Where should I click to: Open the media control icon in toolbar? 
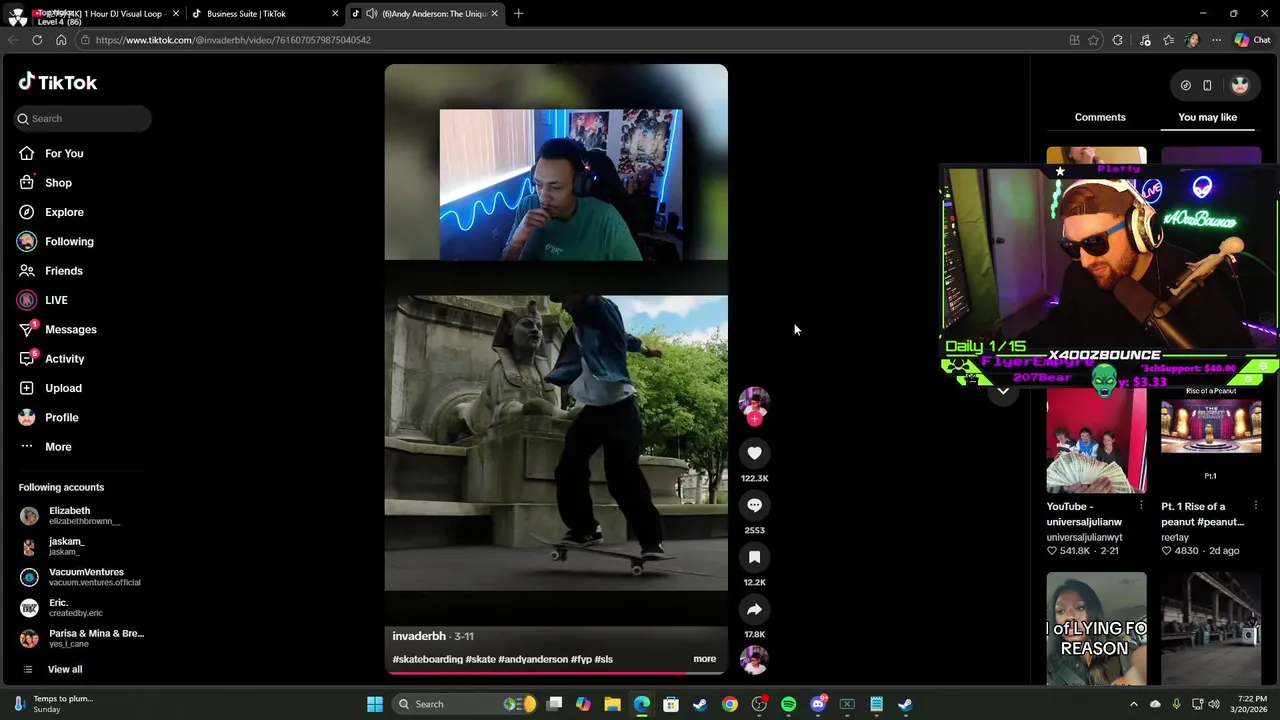1144,40
